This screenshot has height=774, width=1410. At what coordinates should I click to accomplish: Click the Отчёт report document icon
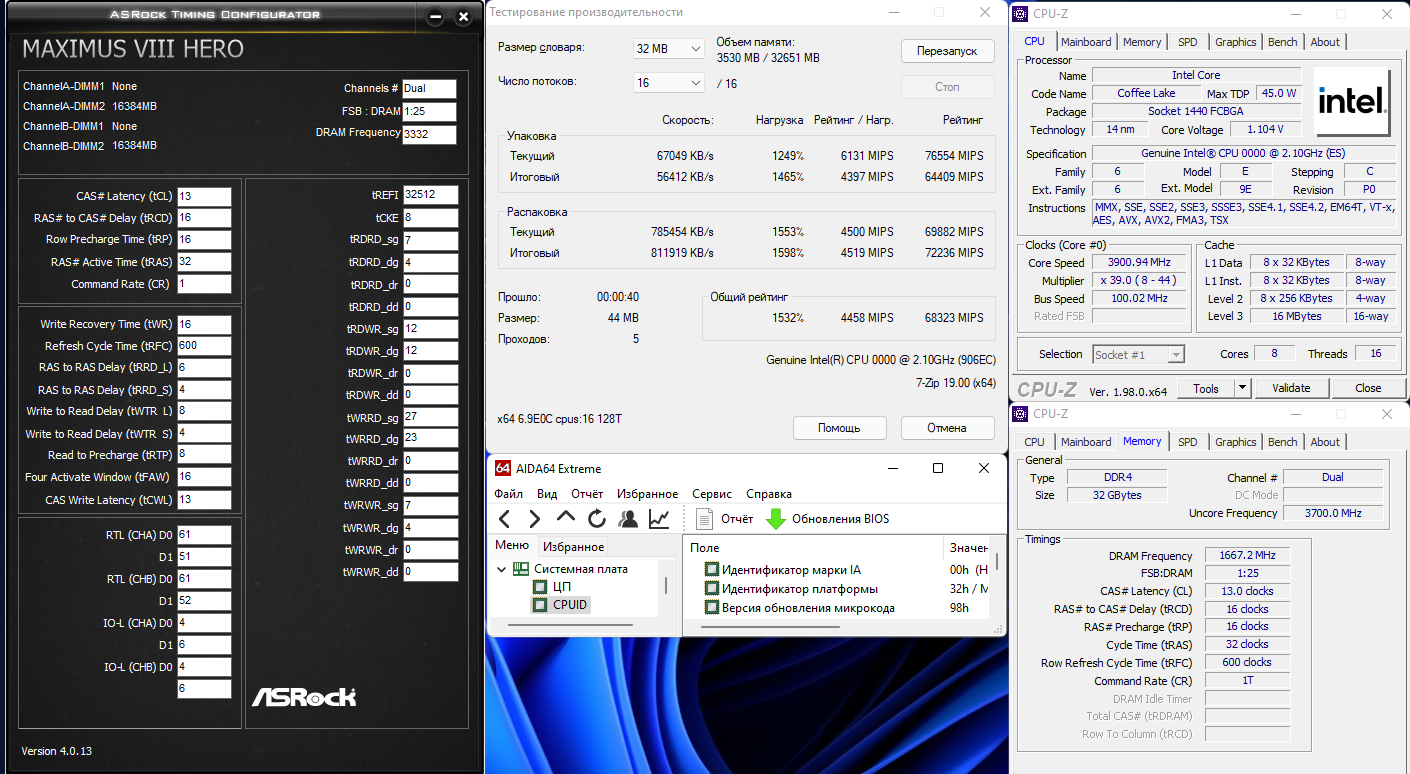coord(704,519)
